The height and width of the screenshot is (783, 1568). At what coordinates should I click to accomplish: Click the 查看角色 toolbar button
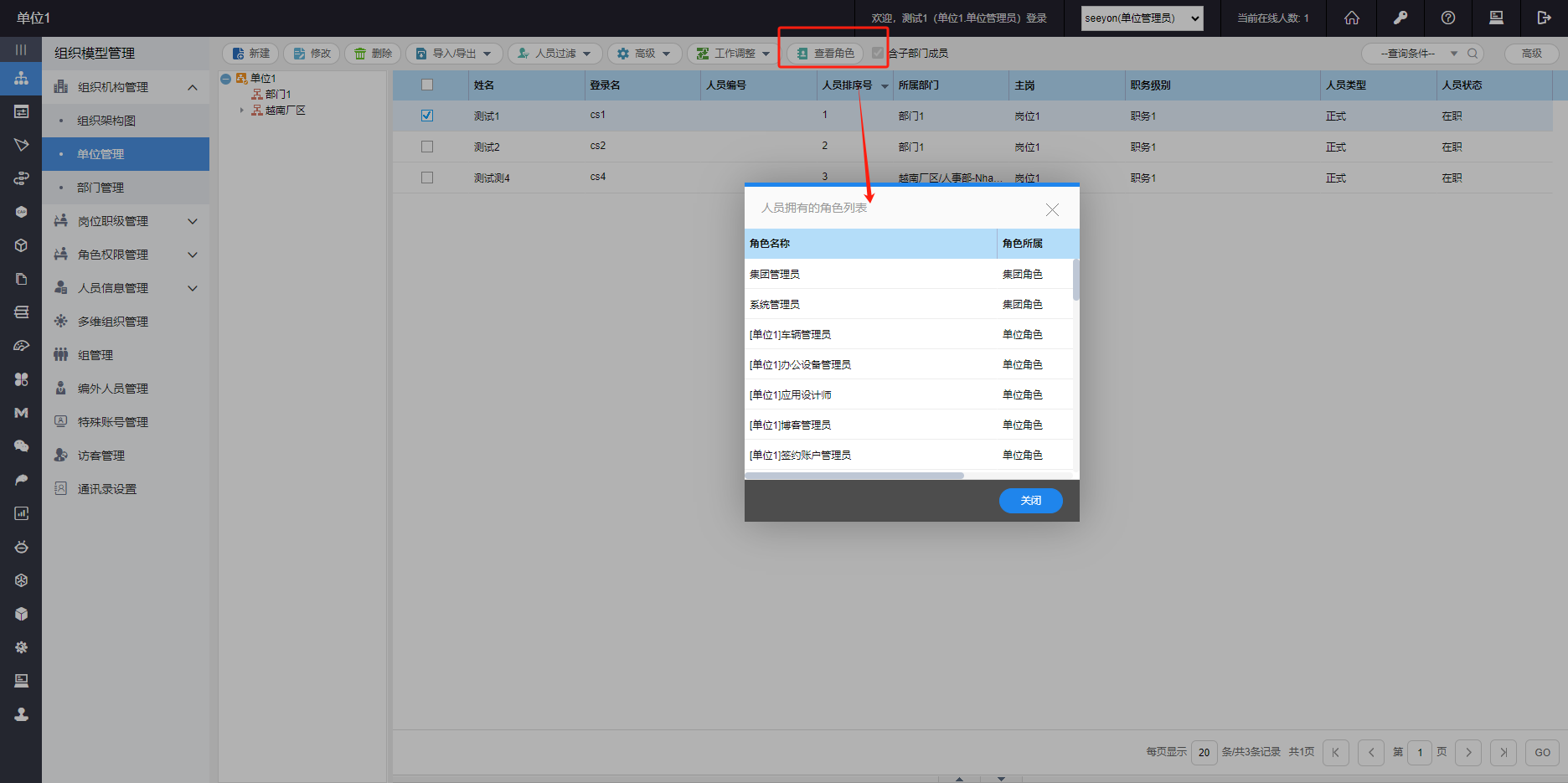pos(825,54)
